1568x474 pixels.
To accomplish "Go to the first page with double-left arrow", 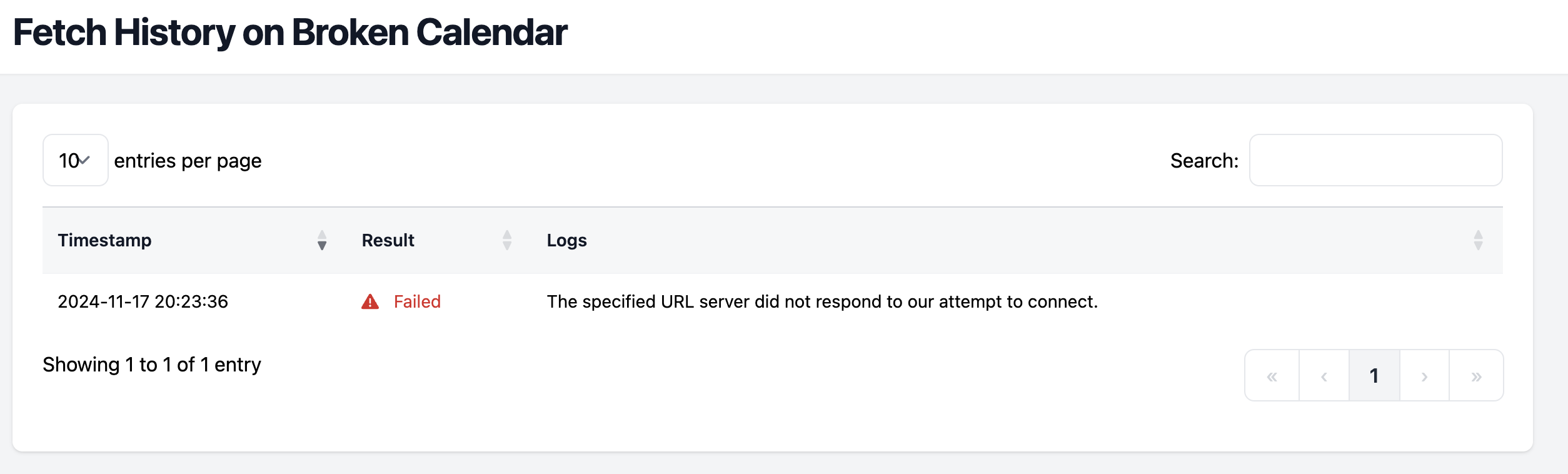I will pyautogui.click(x=1272, y=376).
